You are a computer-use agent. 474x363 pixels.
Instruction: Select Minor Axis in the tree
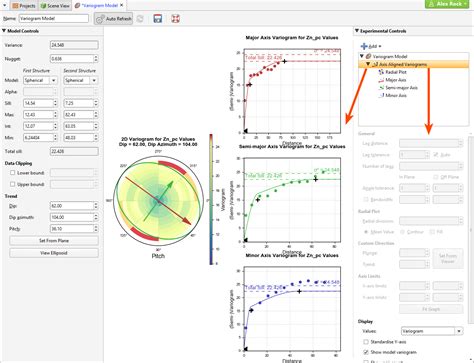click(396, 95)
